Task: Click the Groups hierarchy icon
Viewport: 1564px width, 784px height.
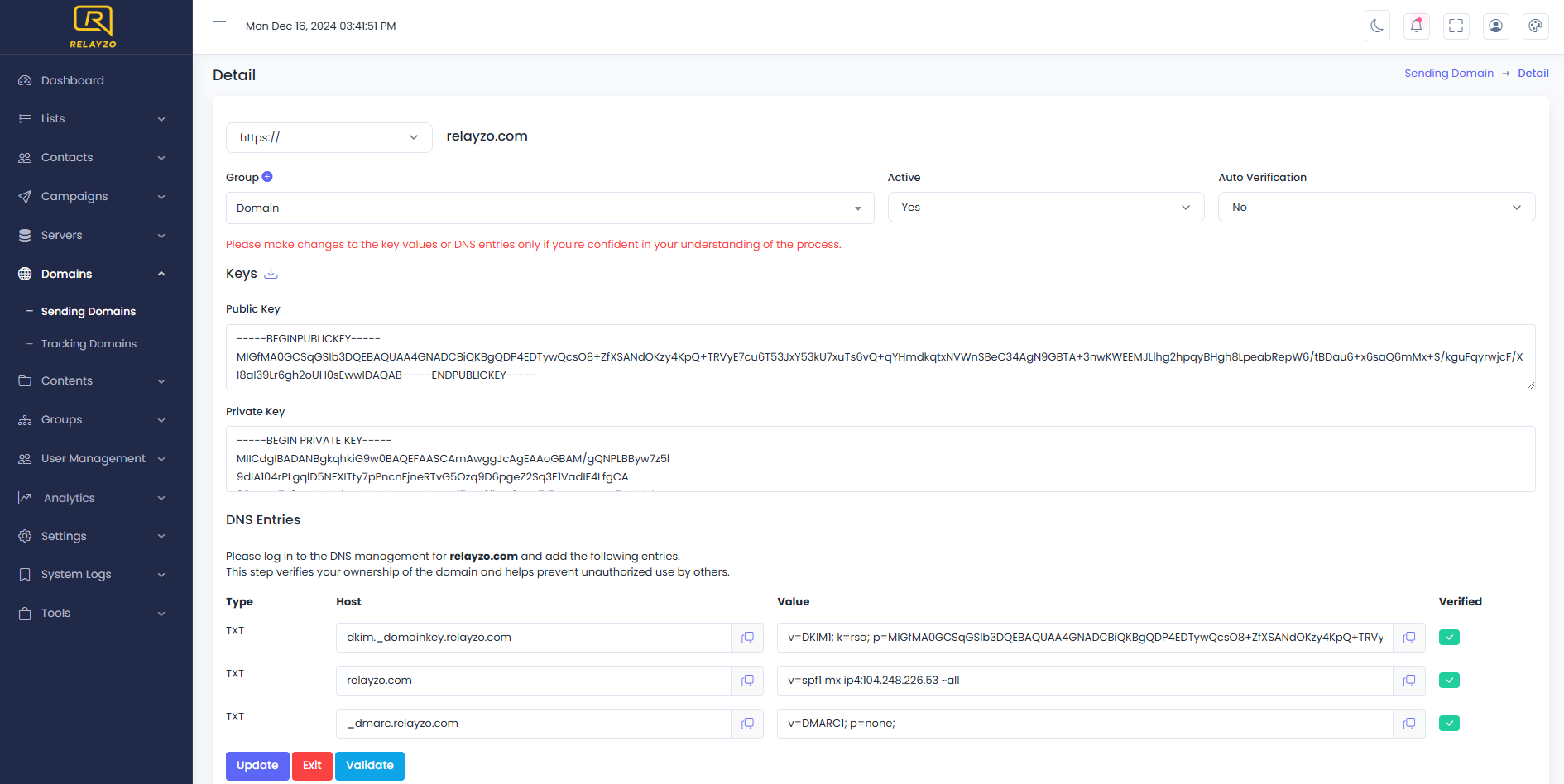Action: click(x=25, y=420)
